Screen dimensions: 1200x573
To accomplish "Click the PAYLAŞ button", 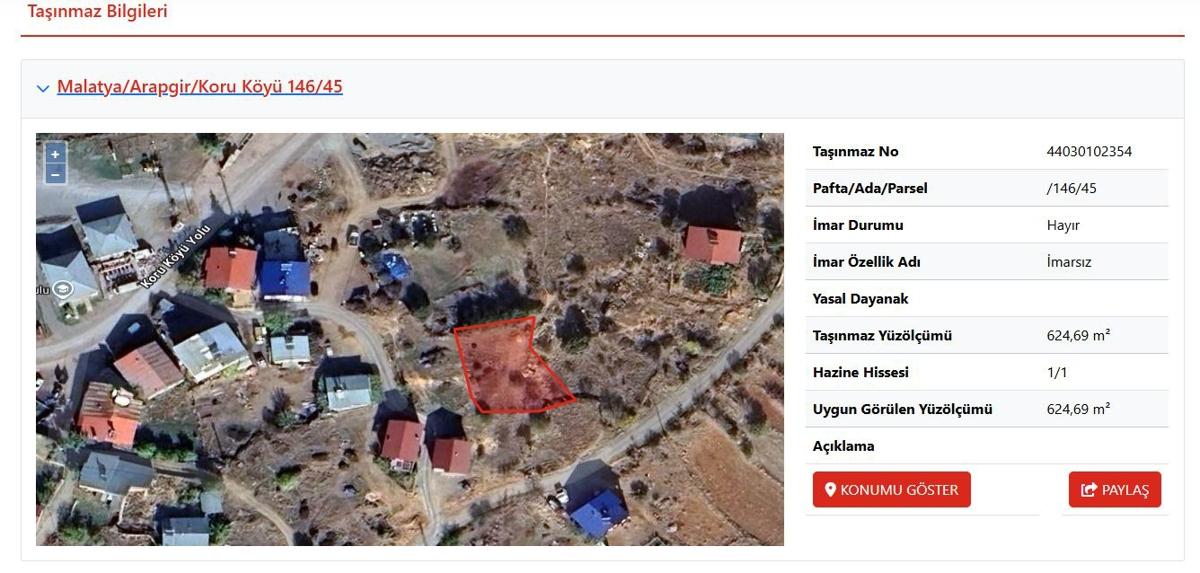I will [1115, 490].
